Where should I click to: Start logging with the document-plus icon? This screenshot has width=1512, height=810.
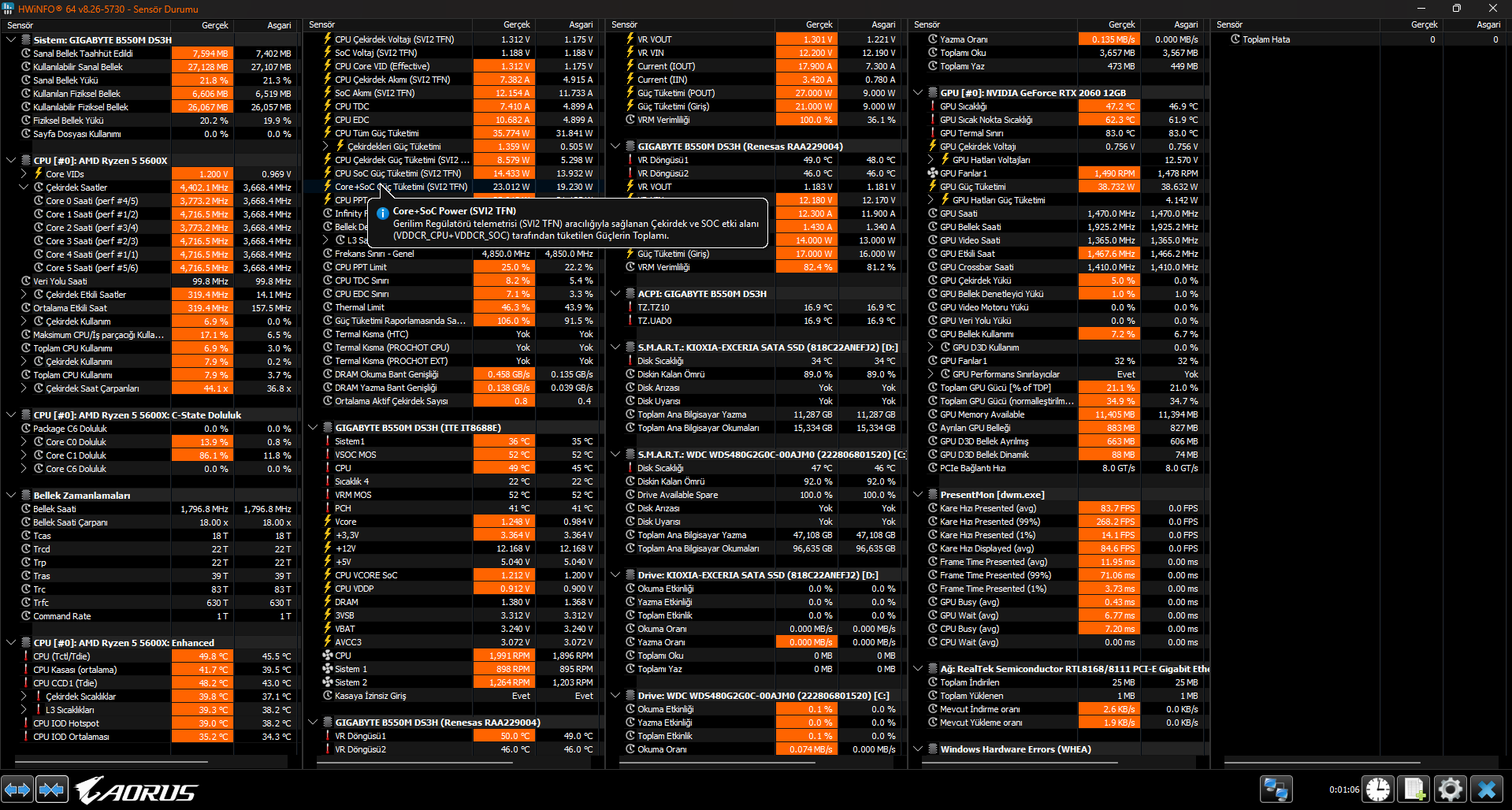pos(1414,789)
